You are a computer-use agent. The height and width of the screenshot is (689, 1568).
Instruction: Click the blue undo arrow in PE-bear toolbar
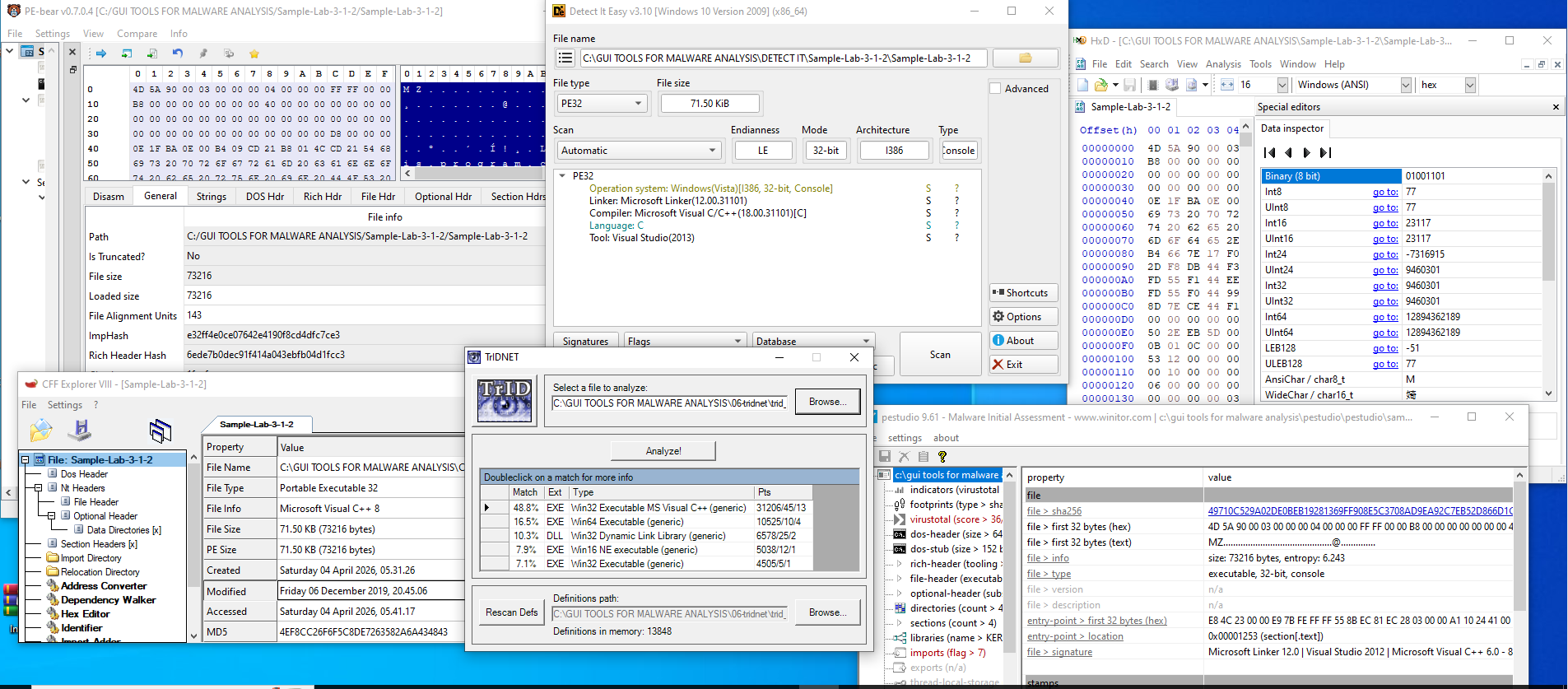(178, 54)
